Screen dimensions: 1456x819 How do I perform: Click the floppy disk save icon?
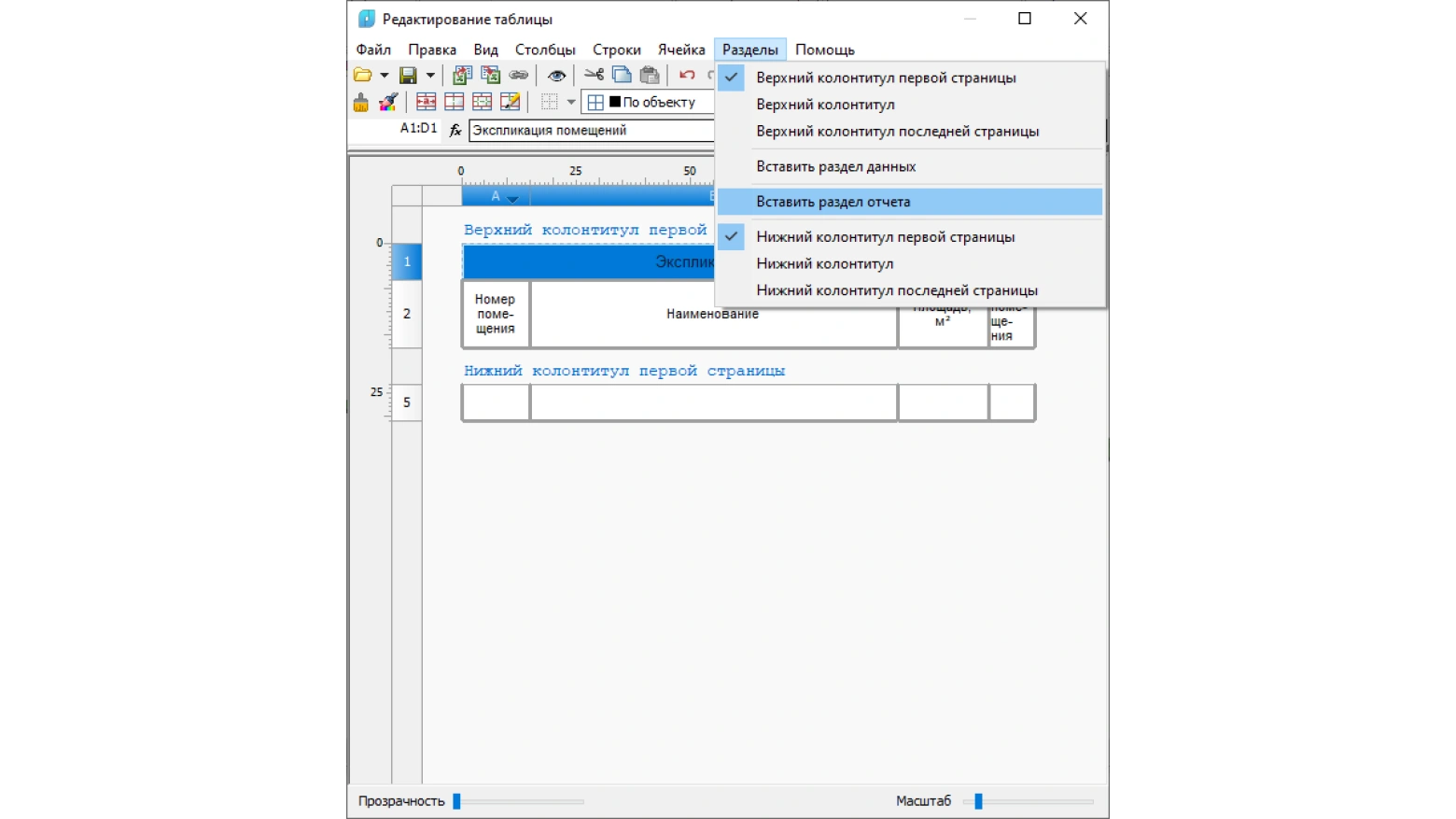tap(408, 75)
